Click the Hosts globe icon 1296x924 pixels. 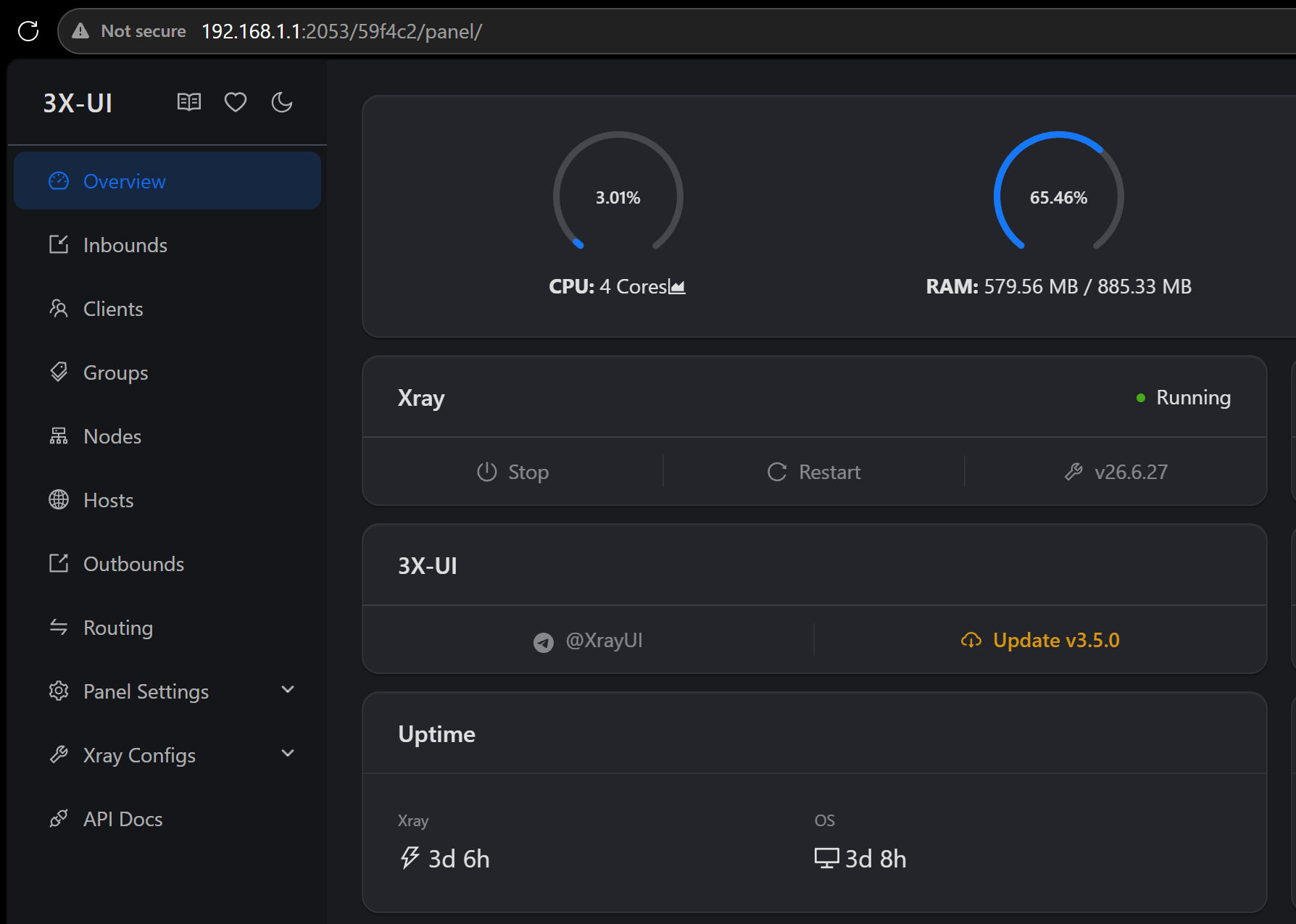(59, 499)
